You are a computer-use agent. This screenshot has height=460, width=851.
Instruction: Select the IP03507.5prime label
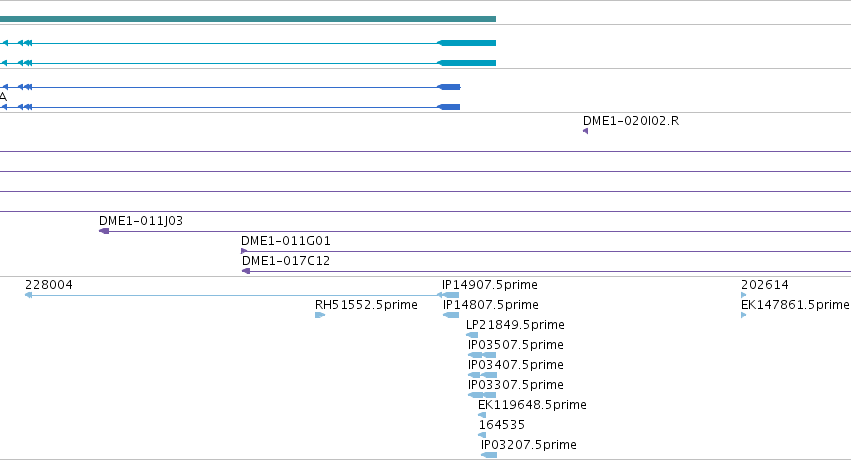point(516,345)
